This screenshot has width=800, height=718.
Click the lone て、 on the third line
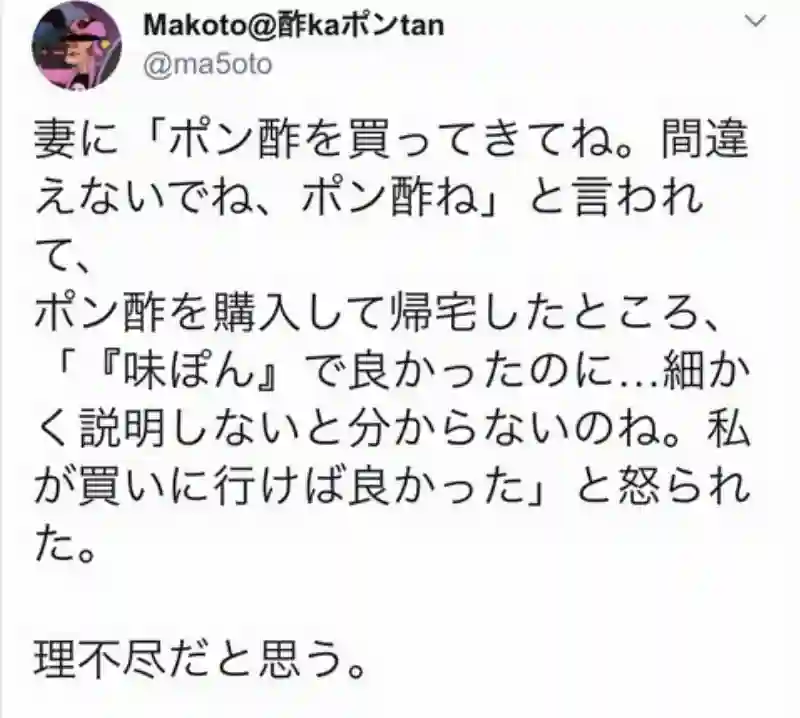[x=63, y=255]
